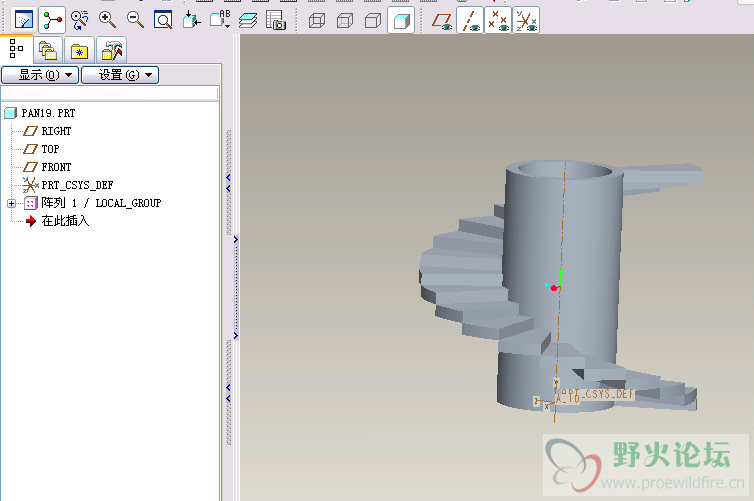The image size is (754, 501).
Task: Click the empty field above the model tree
Action: pyautogui.click(x=110, y=93)
